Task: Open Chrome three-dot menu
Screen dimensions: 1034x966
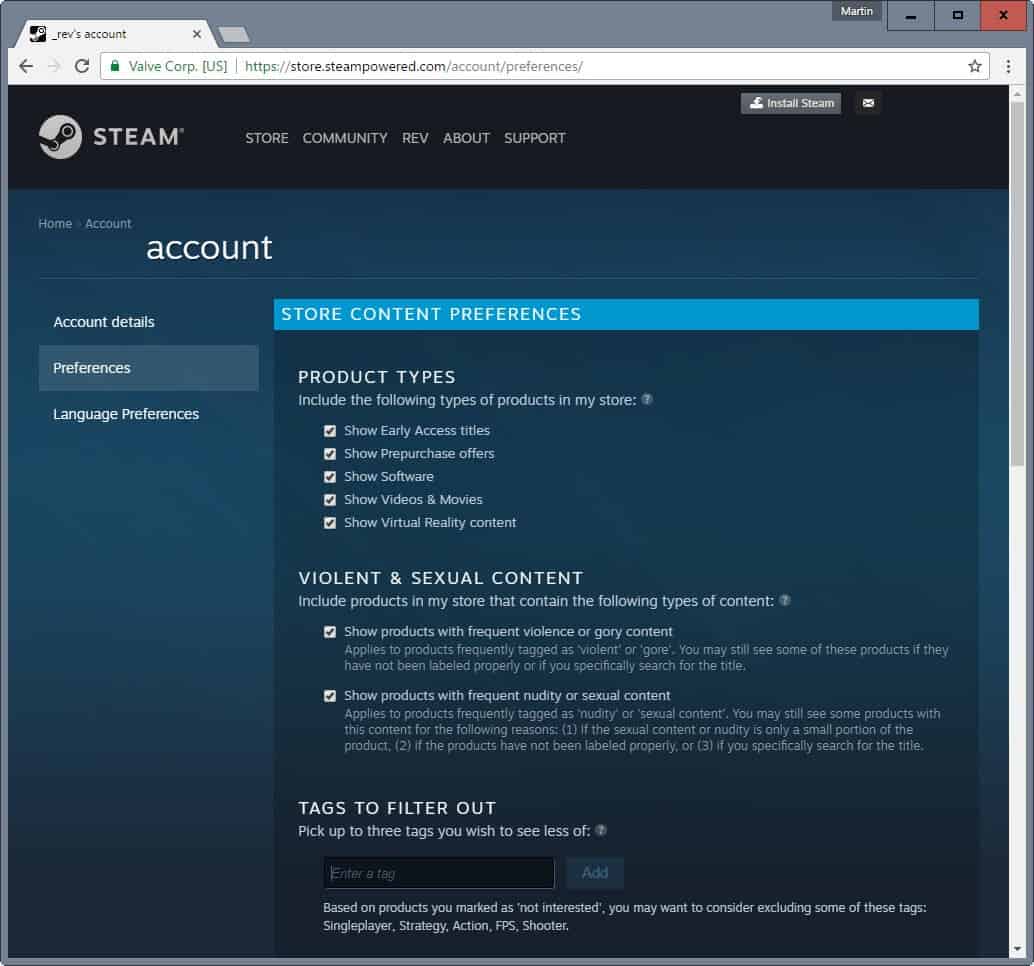Action: click(1008, 66)
